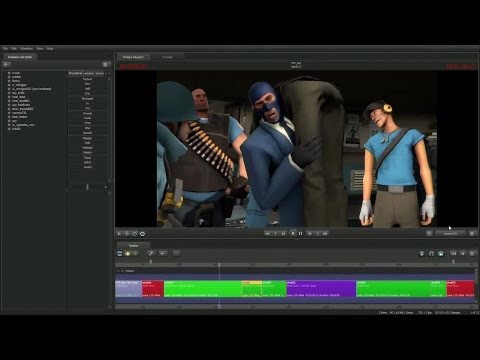Expand the heavy animation set
This screenshot has width=480, height=360.
(x=9, y=81)
